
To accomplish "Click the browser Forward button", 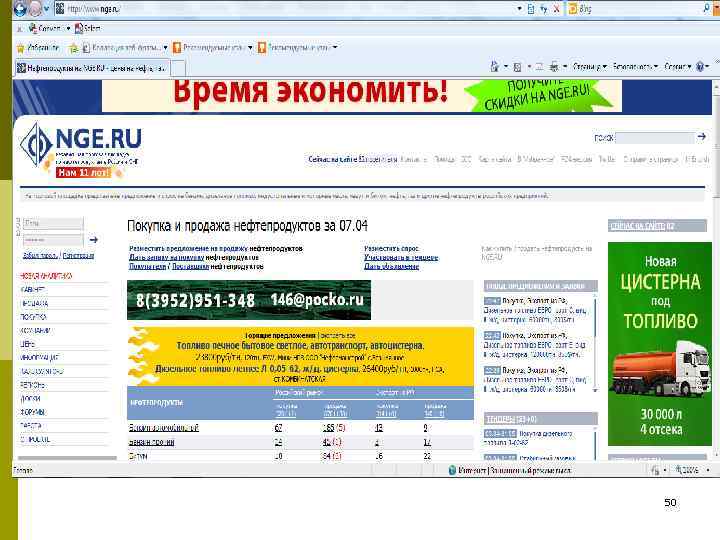I will 36,8.
